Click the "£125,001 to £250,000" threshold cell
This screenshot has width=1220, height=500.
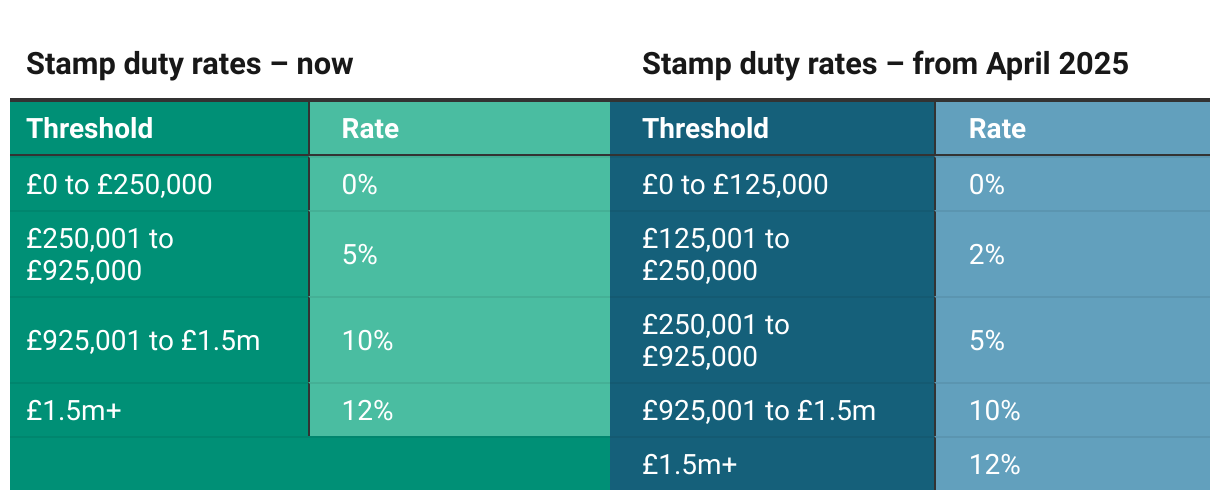tap(715, 254)
